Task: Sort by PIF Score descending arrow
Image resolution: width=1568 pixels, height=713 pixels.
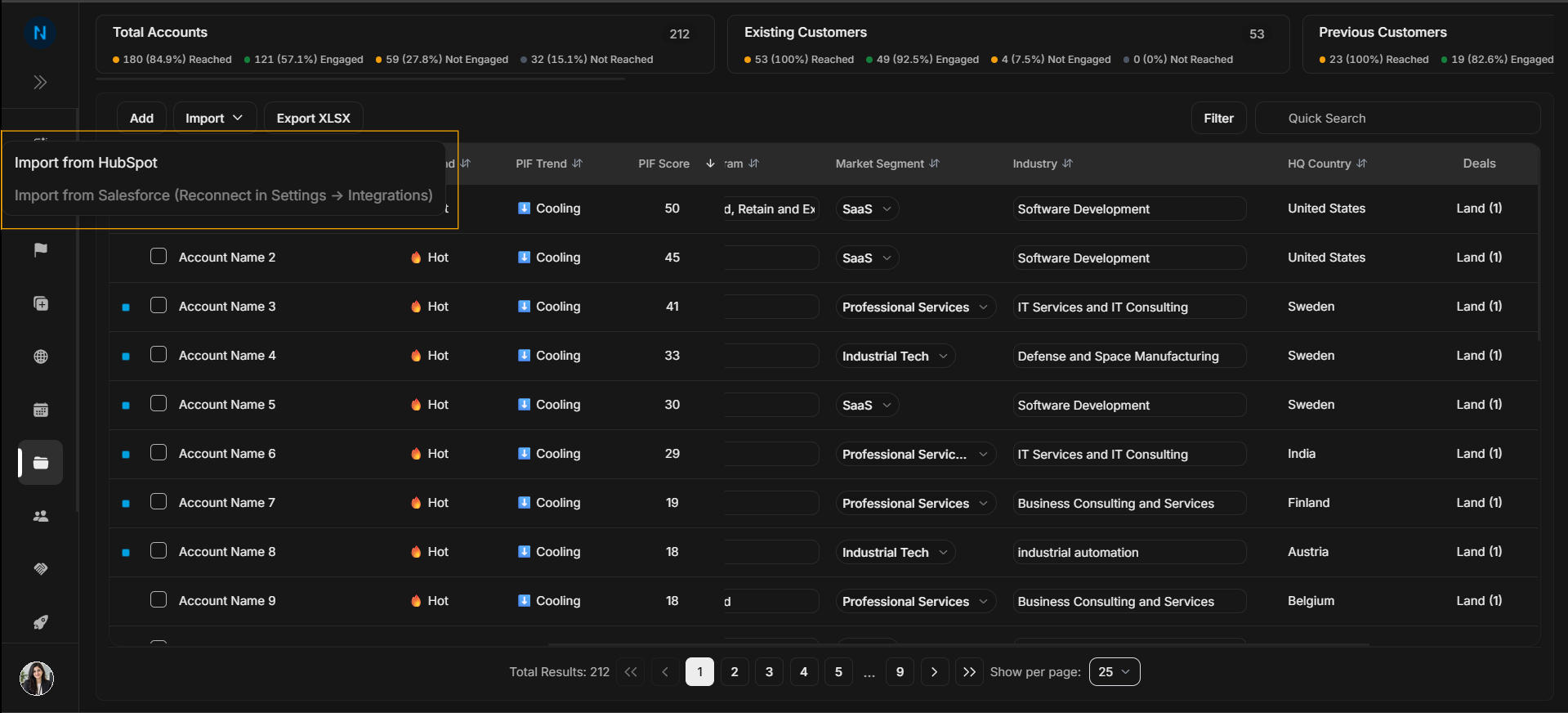Action: click(x=710, y=164)
